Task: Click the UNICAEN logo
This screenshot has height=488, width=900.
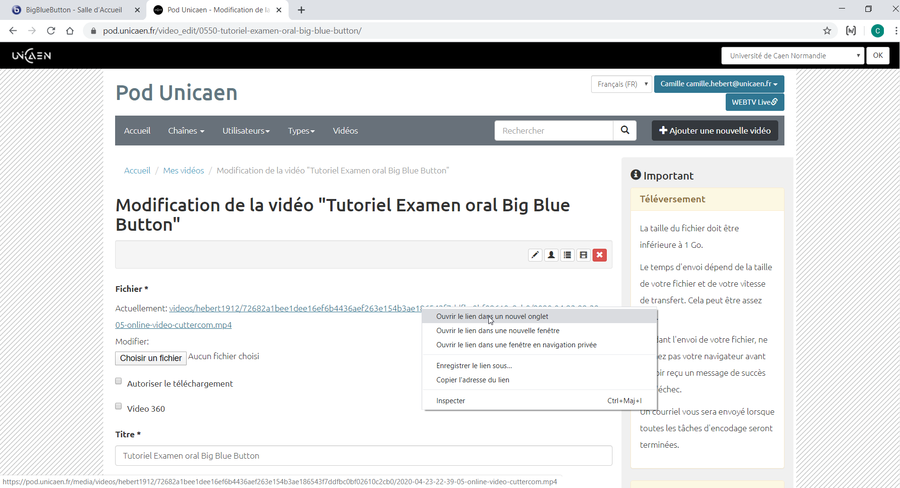Action: coord(32,56)
